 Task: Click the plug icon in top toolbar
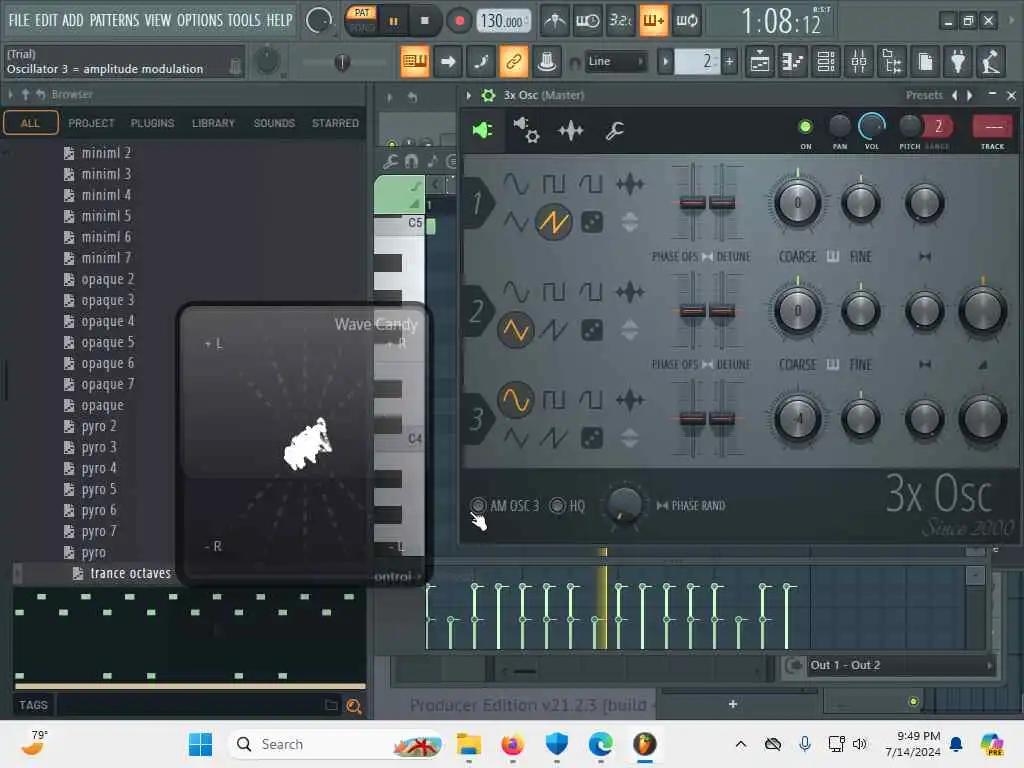pos(958,62)
